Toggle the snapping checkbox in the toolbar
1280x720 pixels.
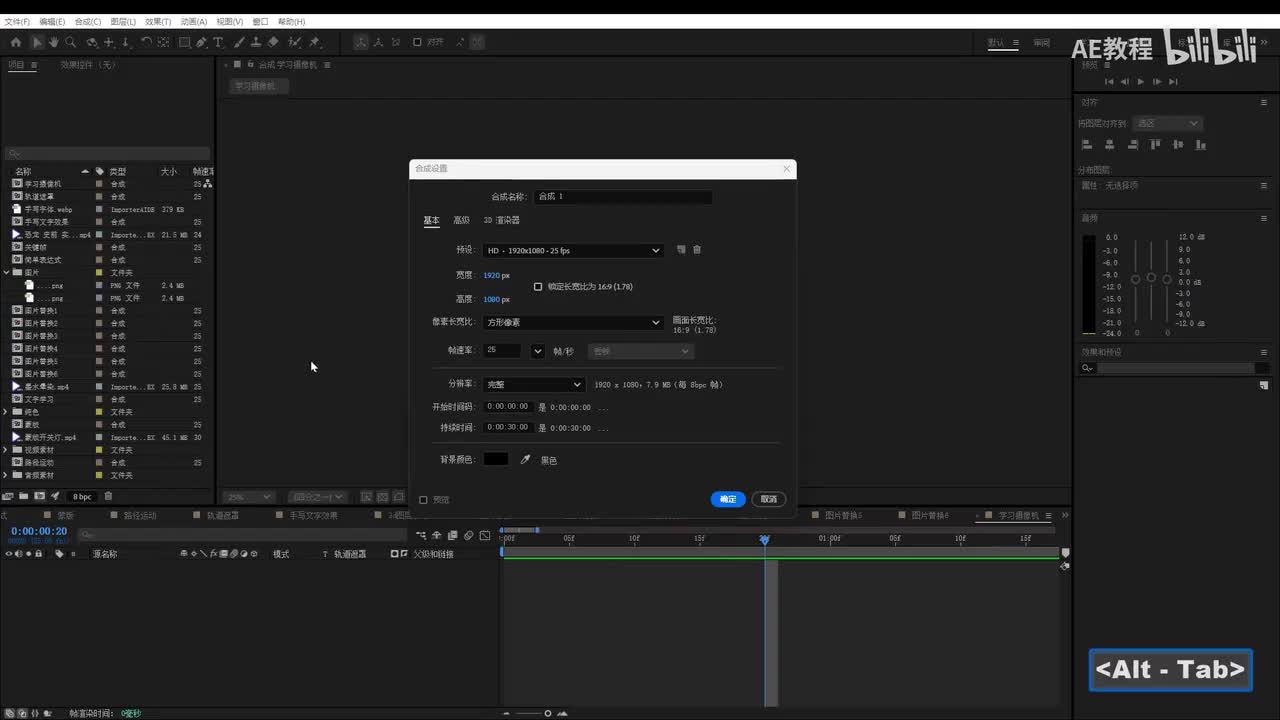point(418,42)
